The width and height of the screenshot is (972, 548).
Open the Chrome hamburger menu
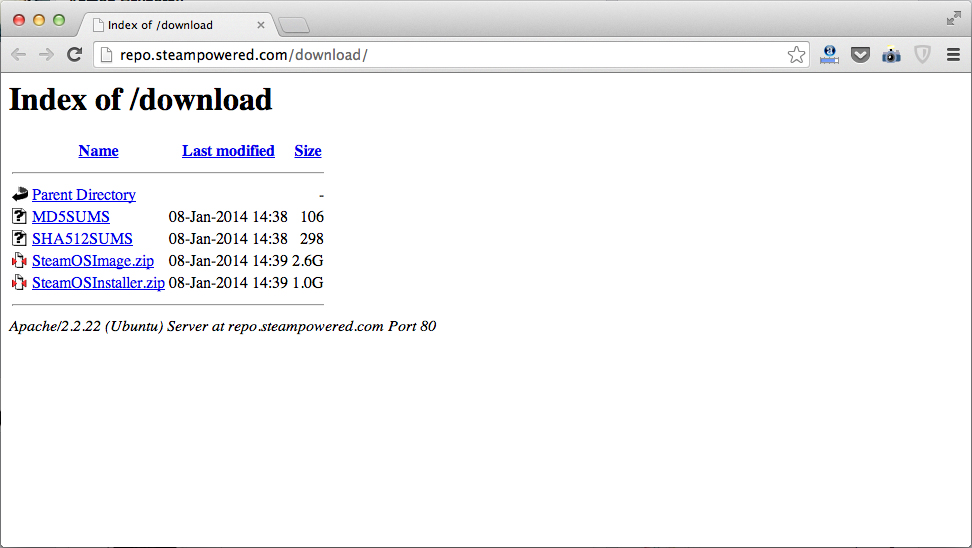click(x=953, y=55)
